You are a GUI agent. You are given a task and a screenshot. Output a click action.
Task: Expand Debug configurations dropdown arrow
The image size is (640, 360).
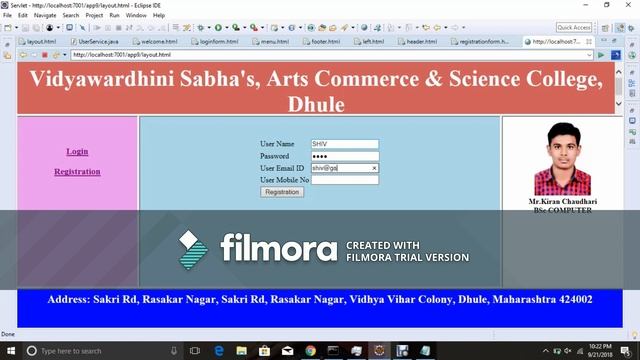tap(209, 28)
